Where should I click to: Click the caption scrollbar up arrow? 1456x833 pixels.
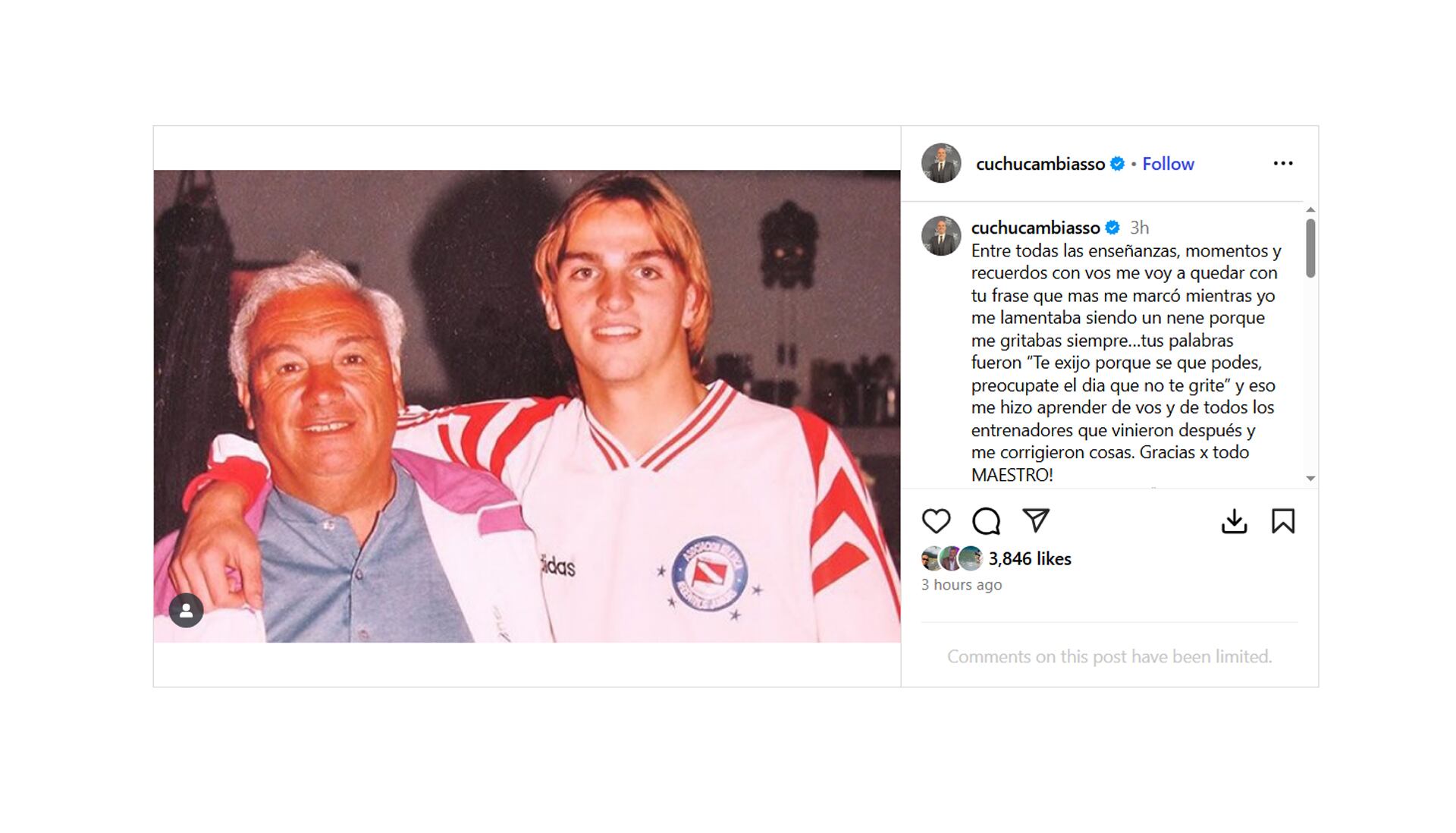(x=1310, y=209)
